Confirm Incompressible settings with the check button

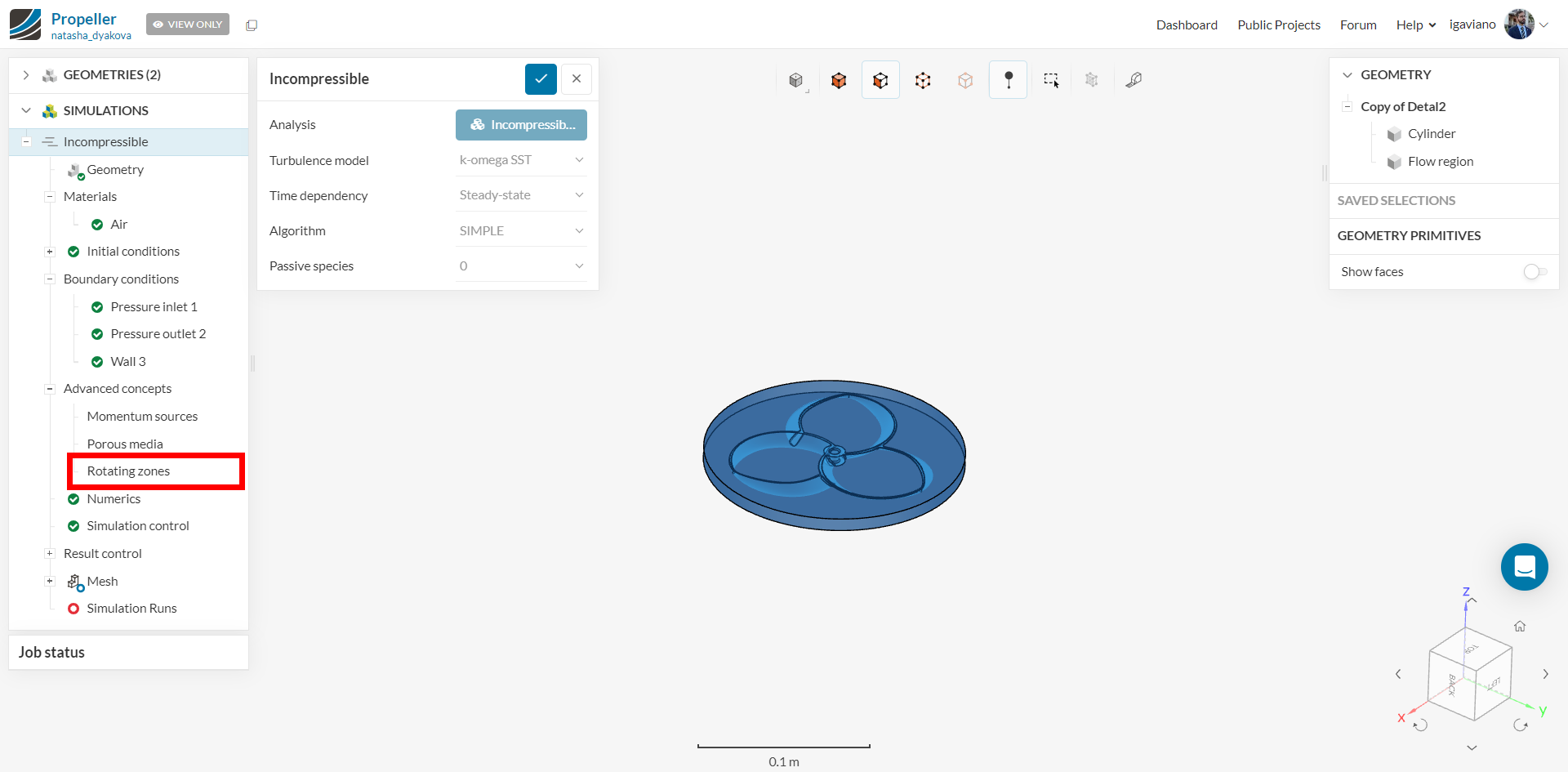pyautogui.click(x=541, y=78)
